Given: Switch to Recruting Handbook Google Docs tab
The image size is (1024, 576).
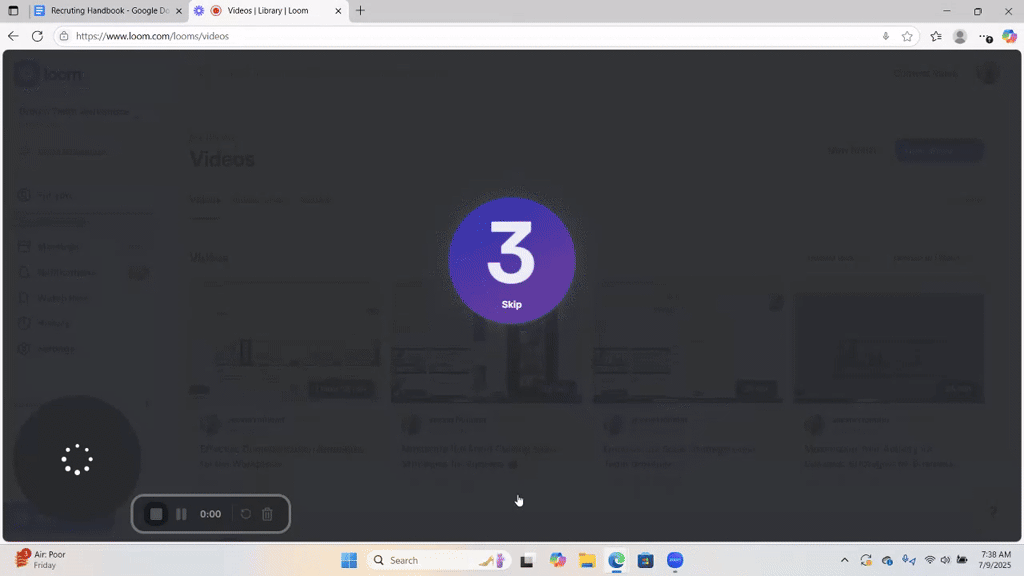Looking at the screenshot, I should tap(110, 10).
